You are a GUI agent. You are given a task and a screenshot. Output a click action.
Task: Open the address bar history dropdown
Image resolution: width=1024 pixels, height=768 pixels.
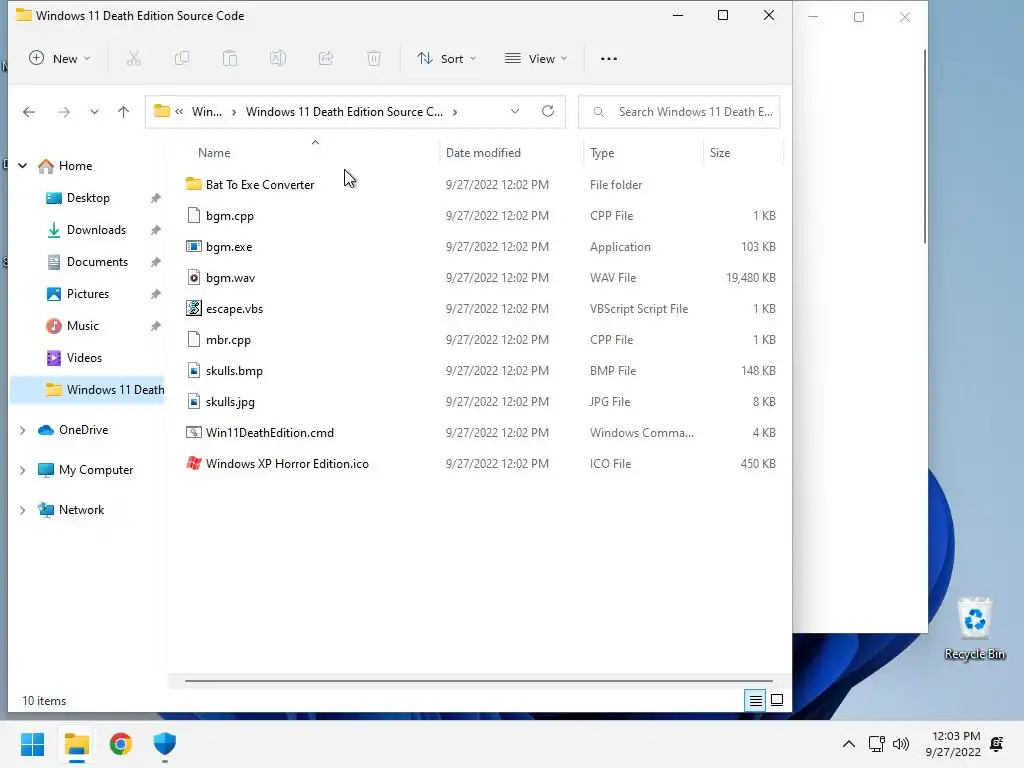[x=515, y=111]
